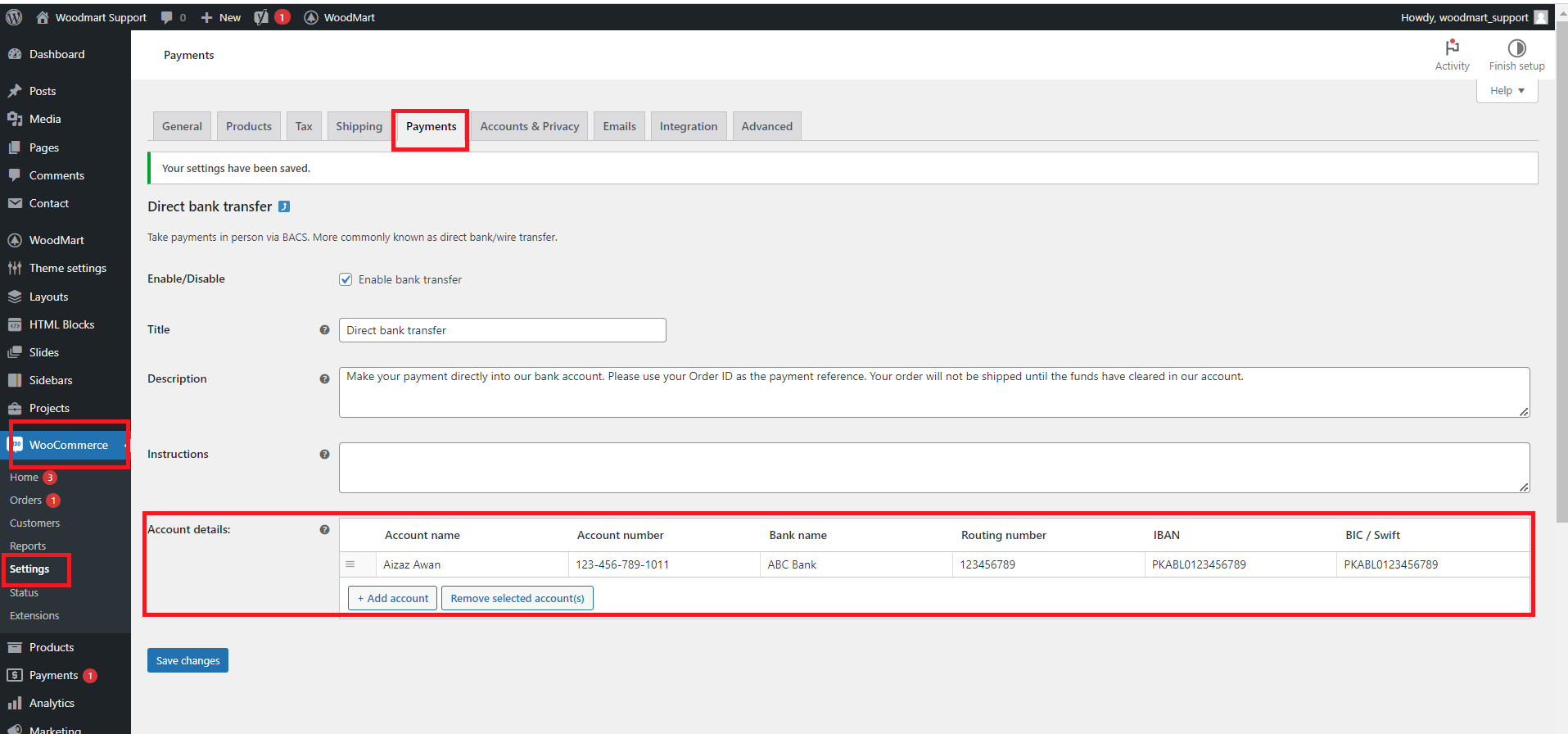The image size is (1568, 734).
Task: Open Dashboard icon in sidebar
Action: (x=15, y=54)
